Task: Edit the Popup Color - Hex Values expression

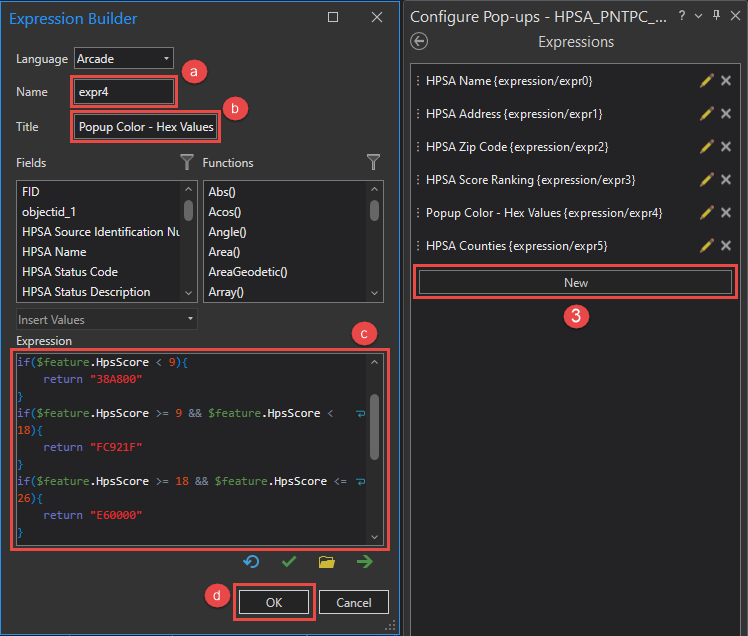Action: (706, 212)
